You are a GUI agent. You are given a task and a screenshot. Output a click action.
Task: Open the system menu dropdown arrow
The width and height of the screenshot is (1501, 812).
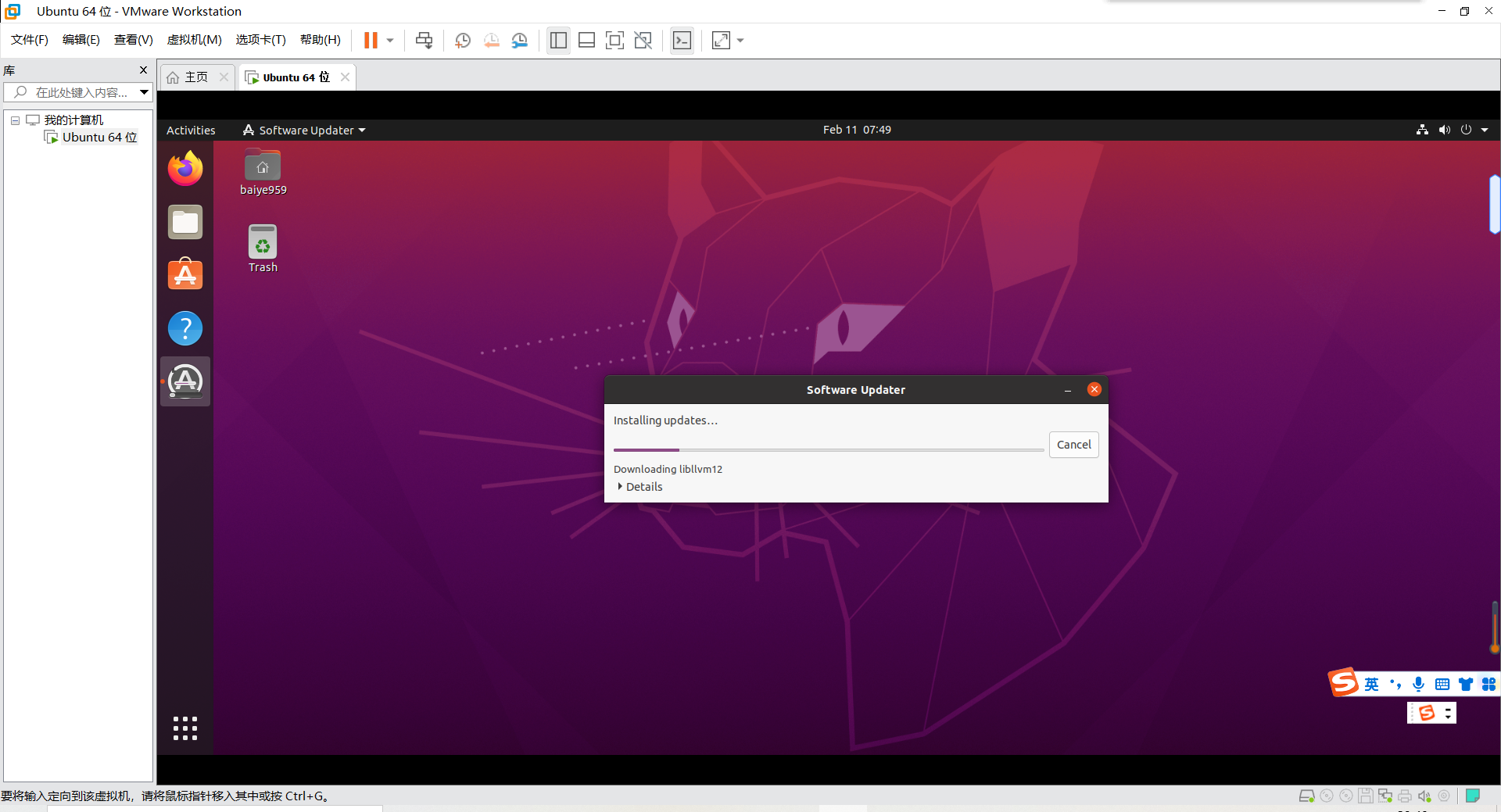(x=1485, y=131)
